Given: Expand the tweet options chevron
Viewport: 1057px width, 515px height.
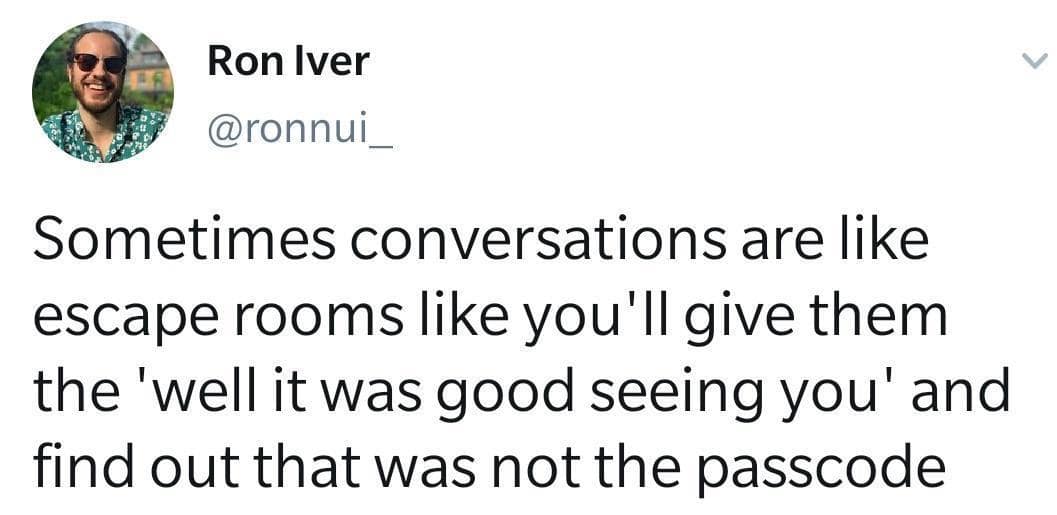Looking at the screenshot, I should [1034, 61].
